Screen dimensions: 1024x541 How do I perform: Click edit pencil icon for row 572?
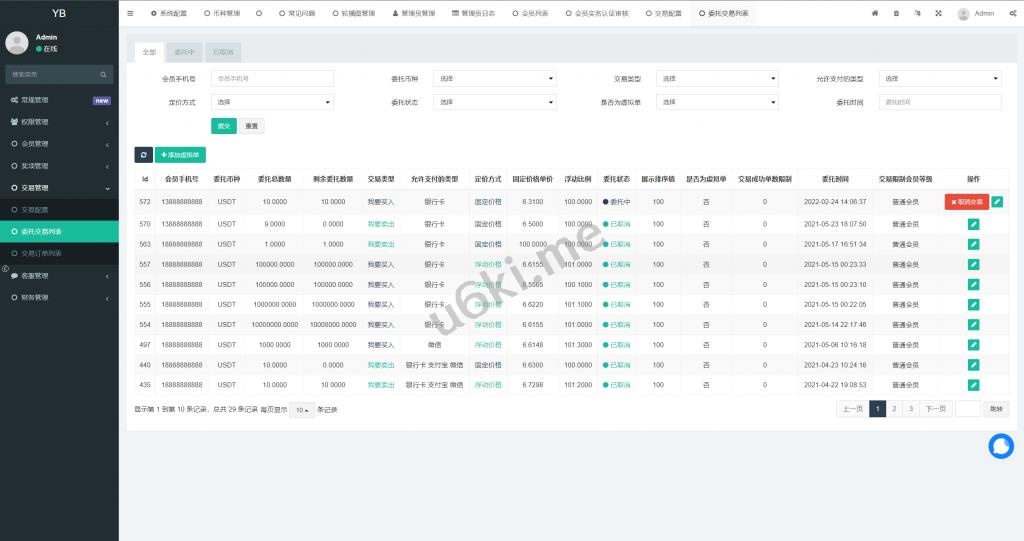996,202
